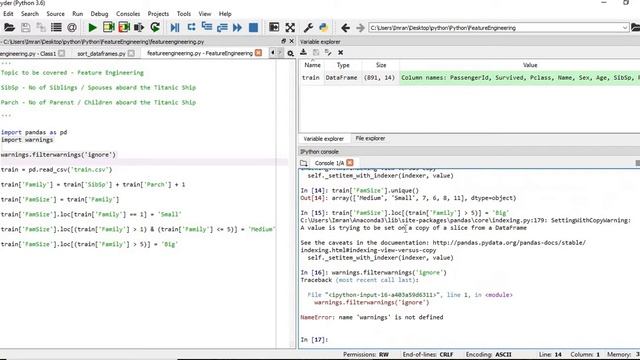
Task: Browse console tabs folder icon
Action: tap(304, 163)
